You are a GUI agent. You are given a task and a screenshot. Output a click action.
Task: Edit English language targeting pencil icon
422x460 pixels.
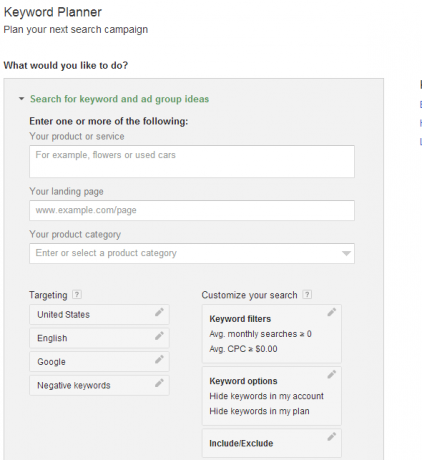[x=159, y=336]
